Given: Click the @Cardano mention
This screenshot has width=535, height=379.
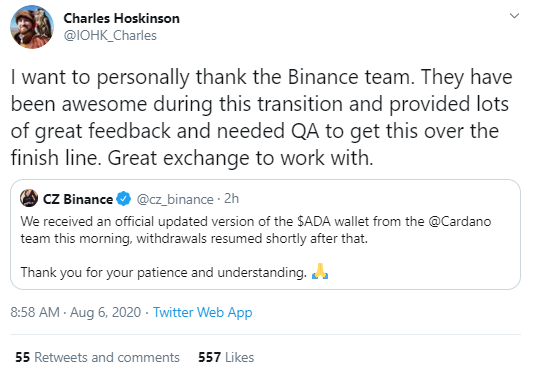Looking at the screenshot, I should 460,221.
